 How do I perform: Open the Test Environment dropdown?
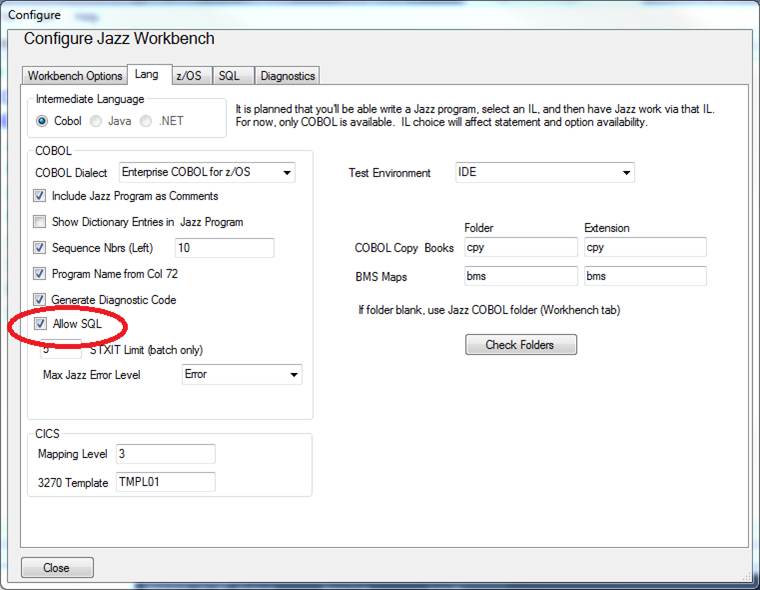(x=545, y=172)
